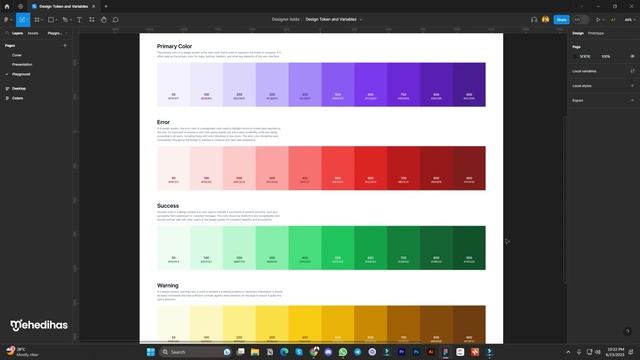
Task: Start audio conversation with headphones icon
Action: (x=534, y=20)
